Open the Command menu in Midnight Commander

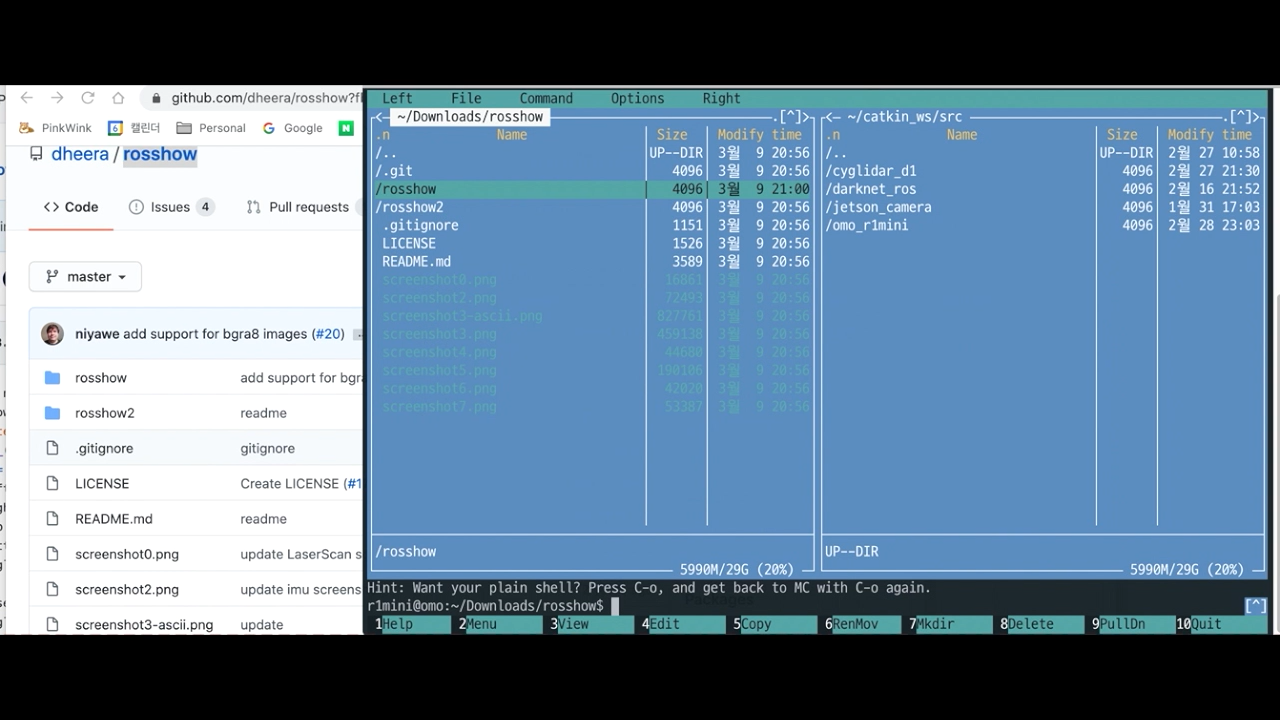point(546,98)
